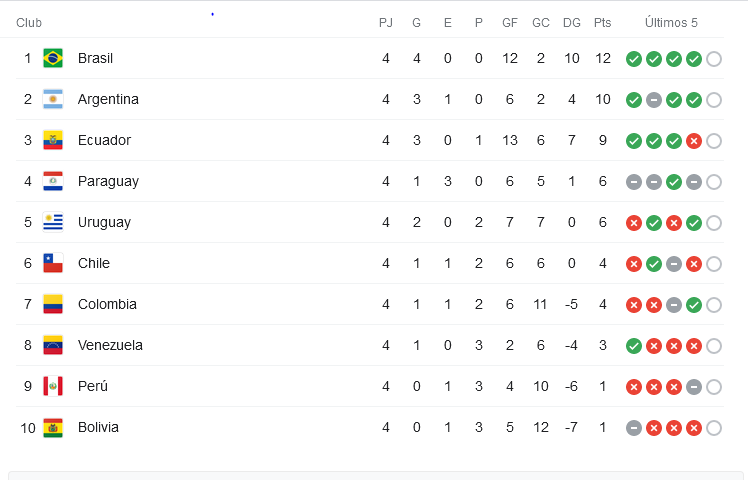Screen dimensions: 748x480
Task: Click Venezuela's green win result icon
Action: click(x=634, y=346)
